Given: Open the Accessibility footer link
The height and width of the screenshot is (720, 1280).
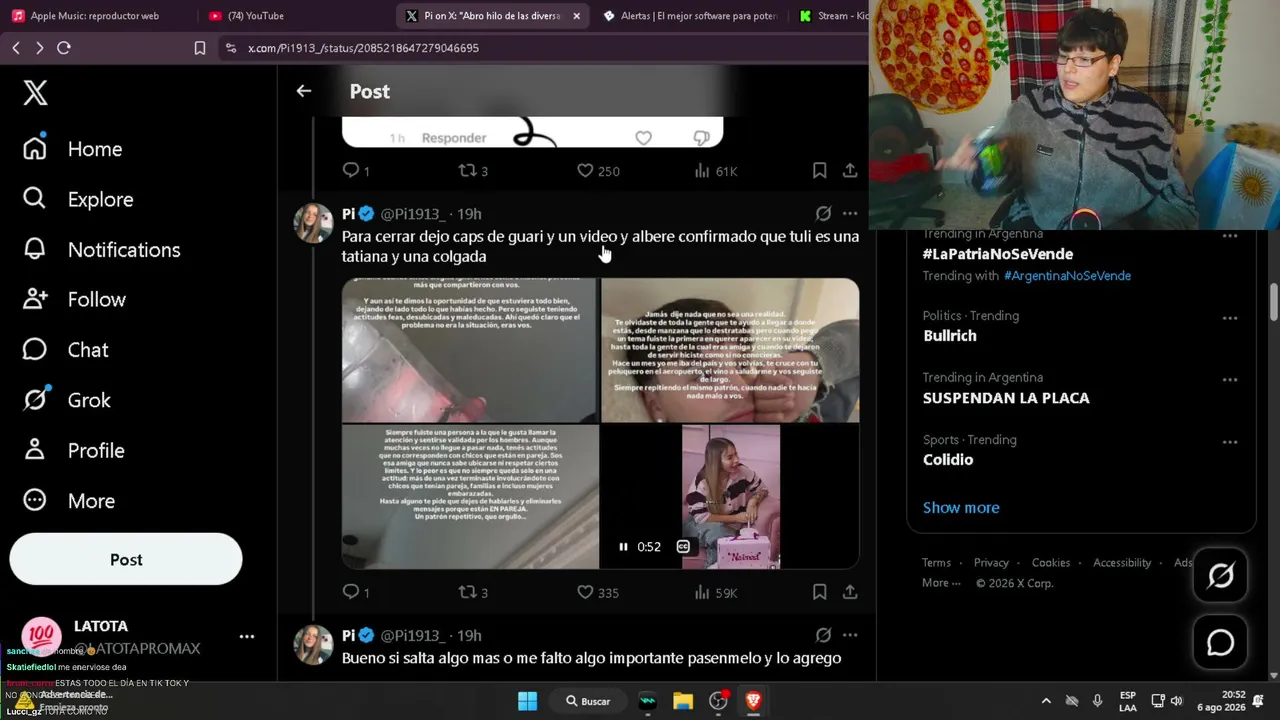Looking at the screenshot, I should pyautogui.click(x=1122, y=563).
